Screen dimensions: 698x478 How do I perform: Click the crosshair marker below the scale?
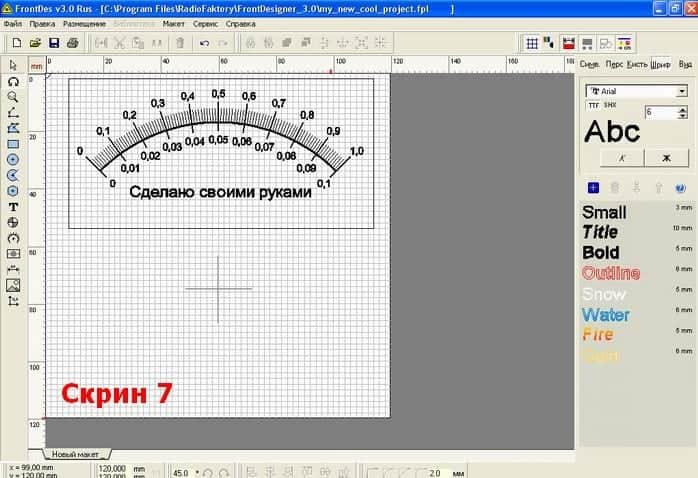pyautogui.click(x=218, y=288)
